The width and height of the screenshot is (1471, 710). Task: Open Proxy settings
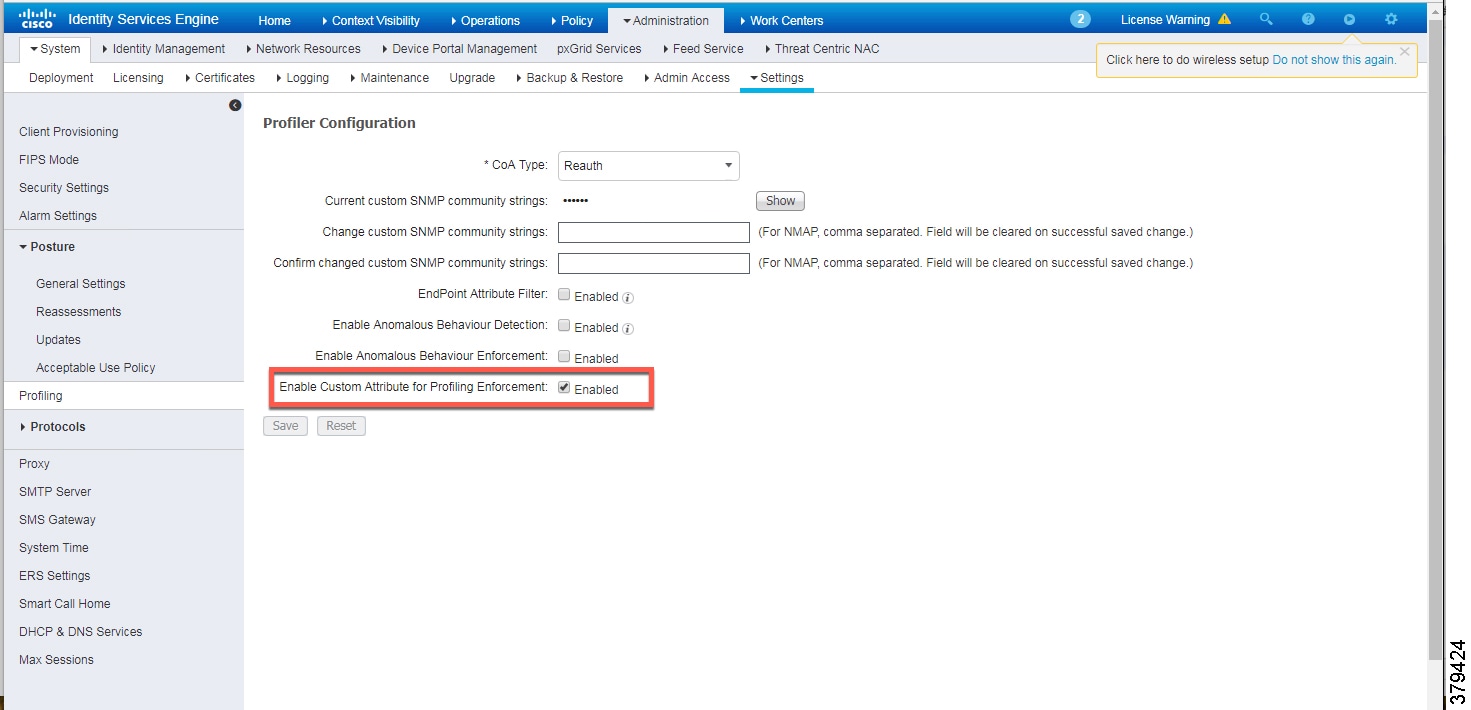click(34, 464)
